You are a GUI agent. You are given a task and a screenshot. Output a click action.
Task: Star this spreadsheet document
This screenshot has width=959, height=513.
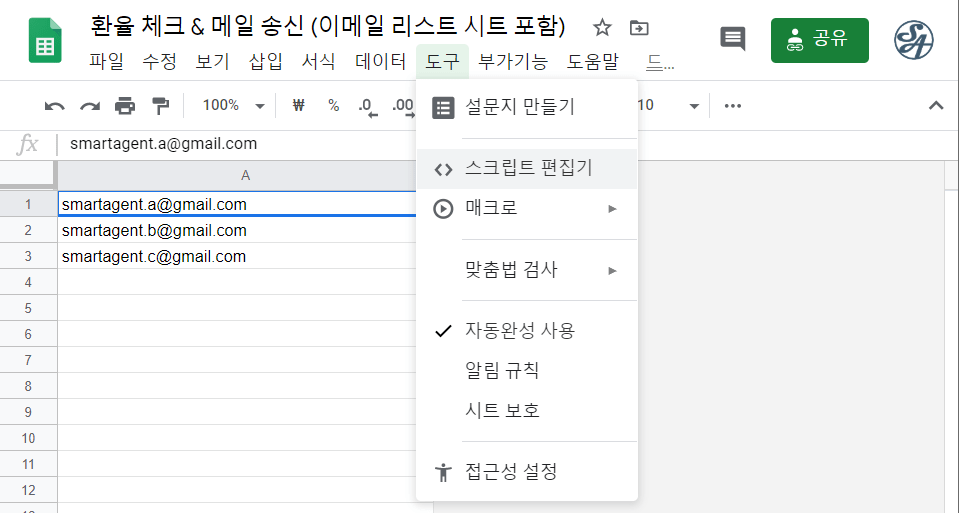click(x=602, y=28)
